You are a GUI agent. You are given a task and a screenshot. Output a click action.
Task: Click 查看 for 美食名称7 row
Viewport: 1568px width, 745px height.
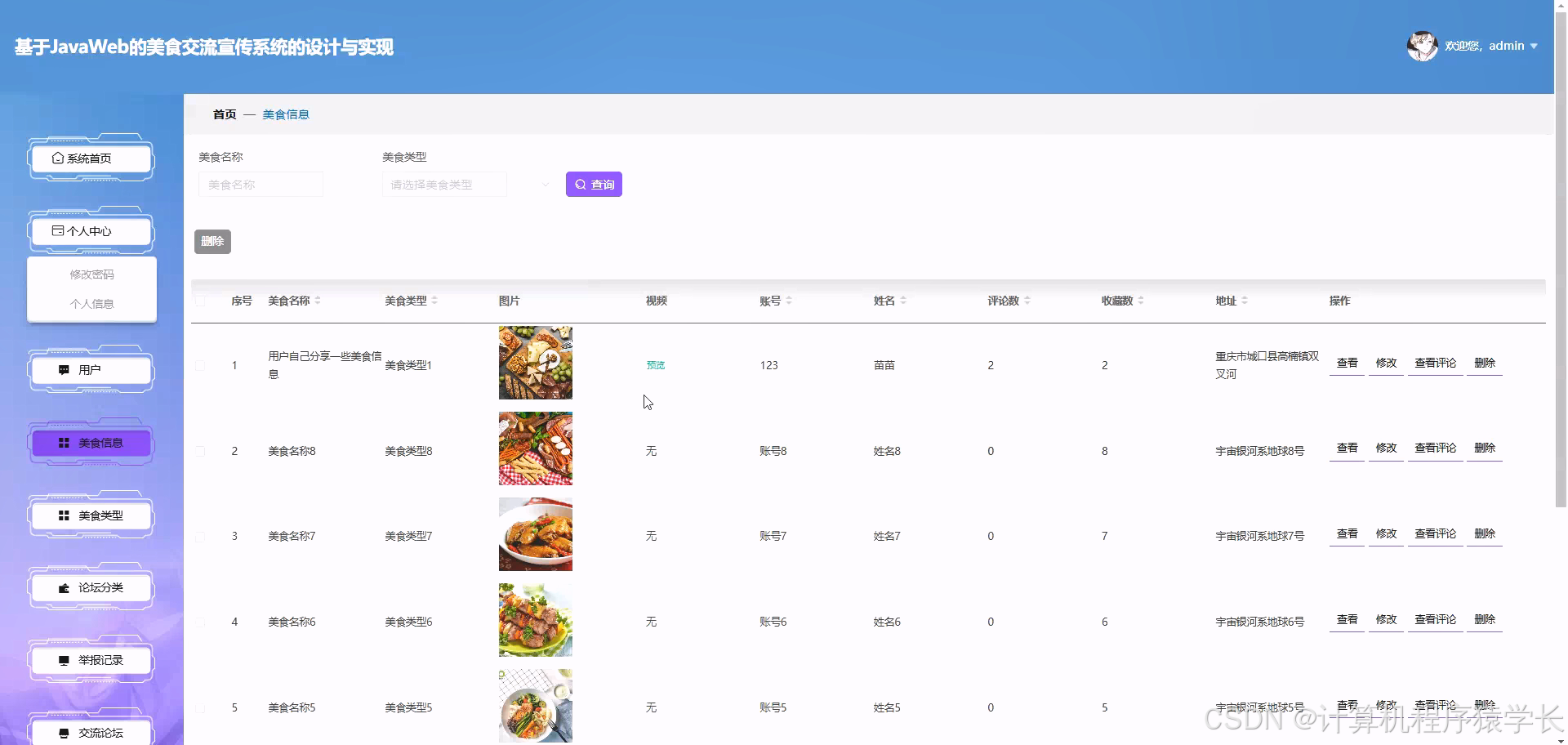pos(1347,533)
